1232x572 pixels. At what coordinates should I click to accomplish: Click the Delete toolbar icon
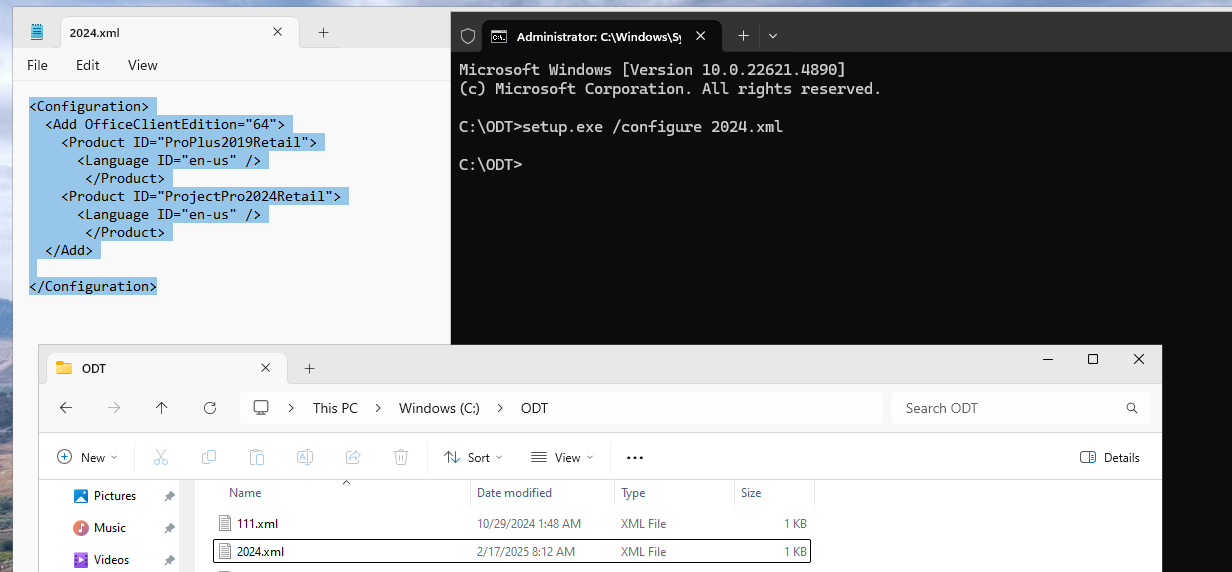pos(401,457)
